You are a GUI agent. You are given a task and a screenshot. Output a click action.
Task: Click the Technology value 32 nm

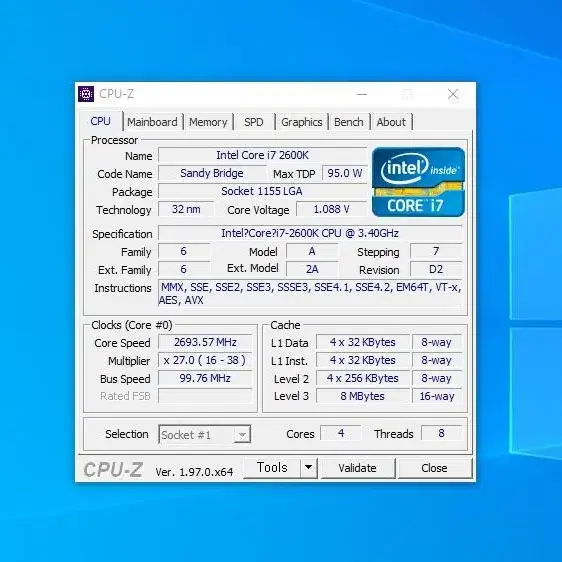pos(186,209)
